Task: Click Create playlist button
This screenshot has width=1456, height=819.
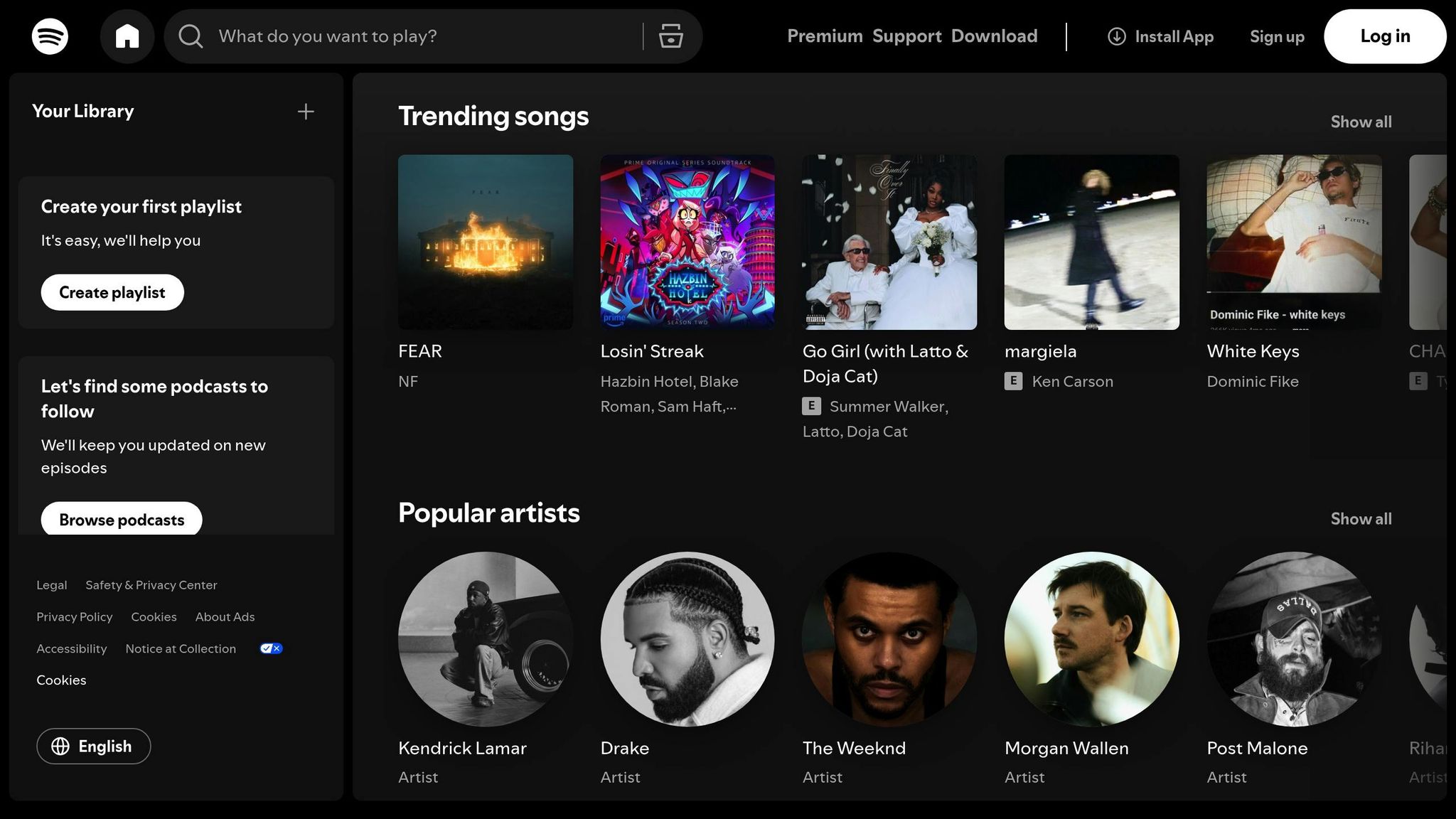Action: point(112,292)
